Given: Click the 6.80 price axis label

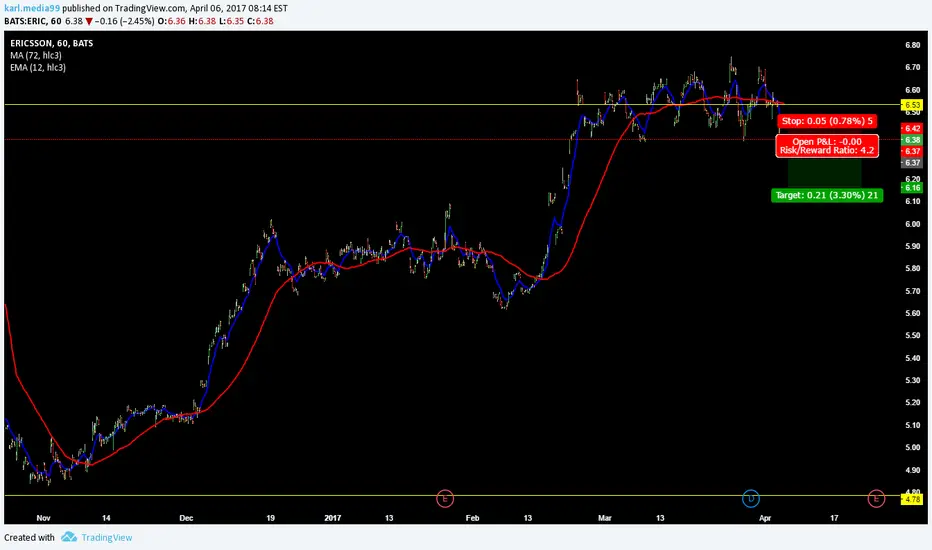Looking at the screenshot, I should tap(912, 45).
